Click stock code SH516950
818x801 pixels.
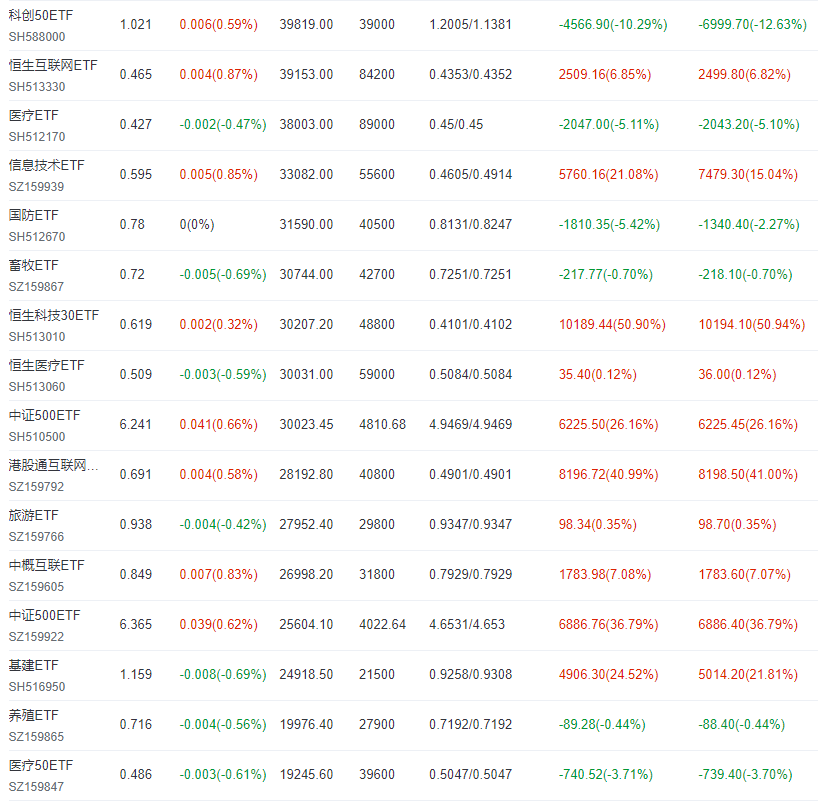click(37, 687)
